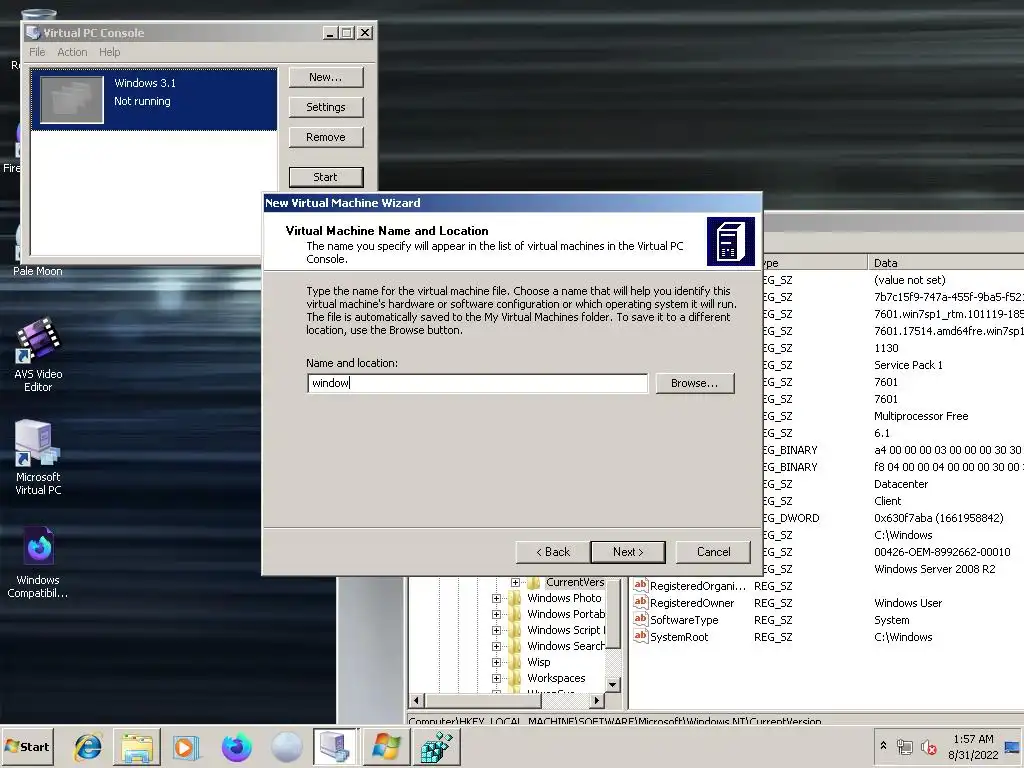
Task: Click Data column header in Registry Editor
Action: pyautogui.click(x=946, y=263)
